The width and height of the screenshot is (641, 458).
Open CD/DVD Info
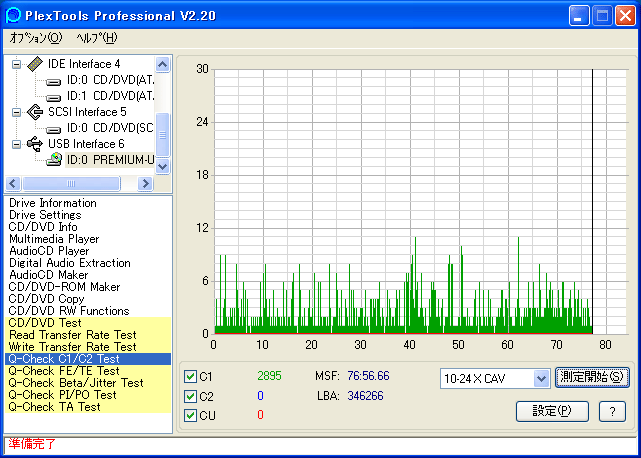click(43, 227)
